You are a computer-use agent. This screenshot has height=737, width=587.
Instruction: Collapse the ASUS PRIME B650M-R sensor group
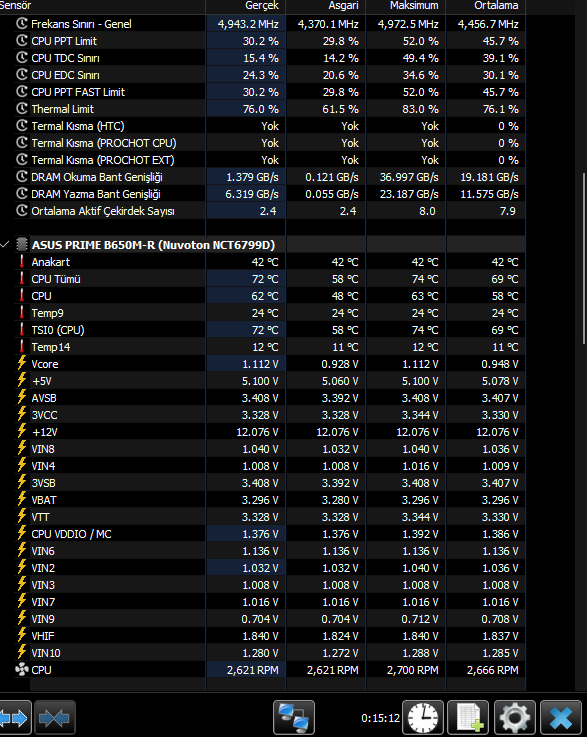coord(5,245)
